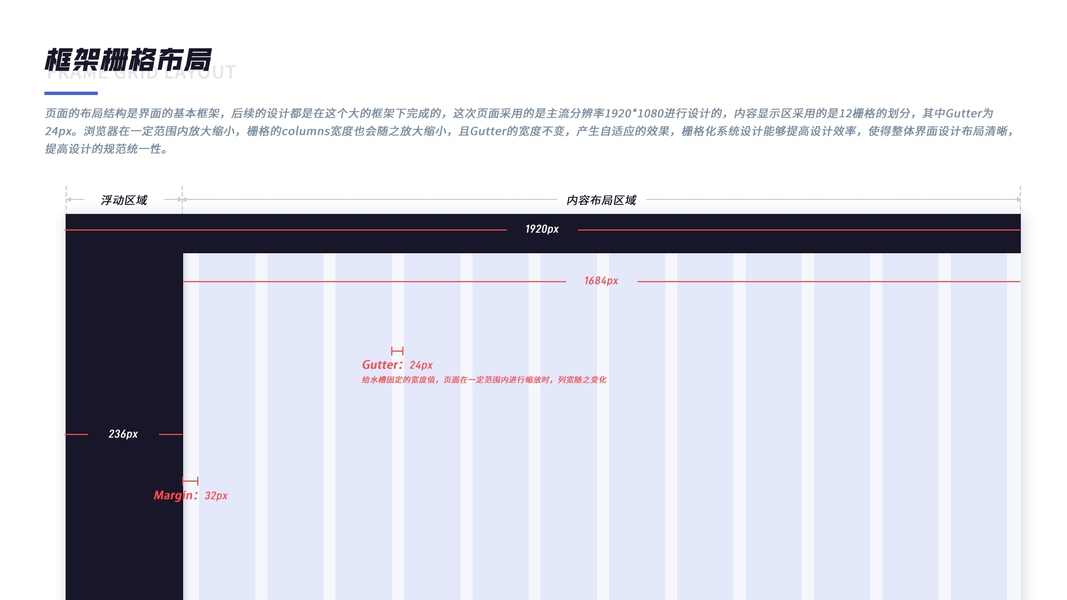Image resolution: width=1067 pixels, height=600 pixels.
Task: Click the gutter width bracket marker
Action: [397, 351]
